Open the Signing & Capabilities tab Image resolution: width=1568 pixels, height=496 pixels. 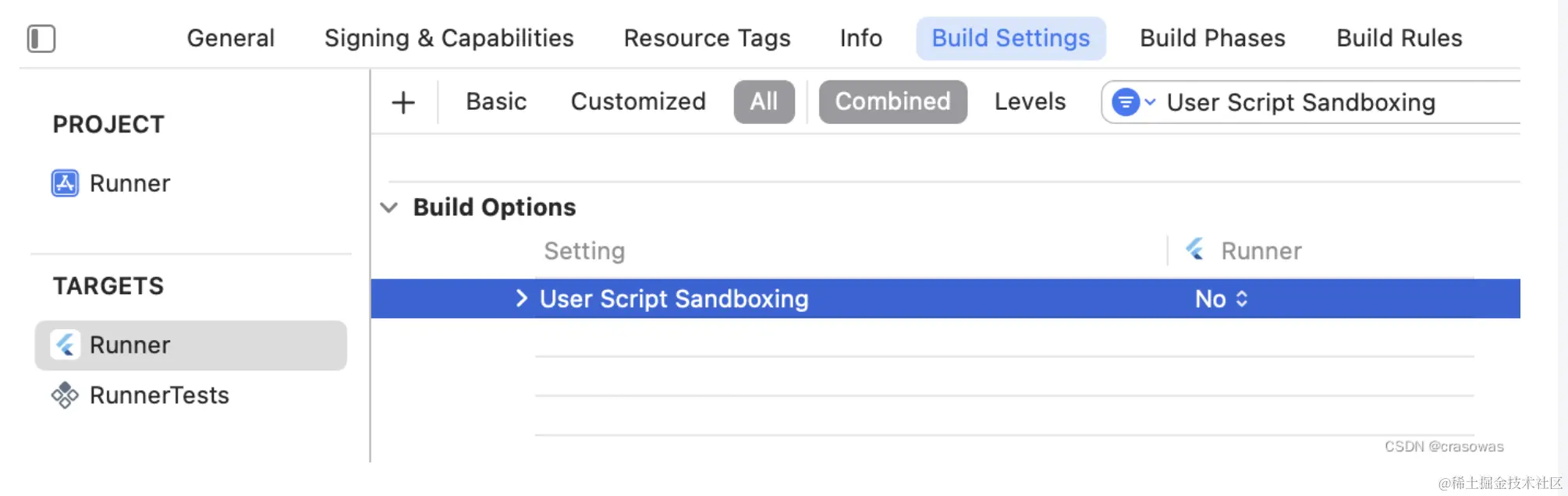(449, 38)
